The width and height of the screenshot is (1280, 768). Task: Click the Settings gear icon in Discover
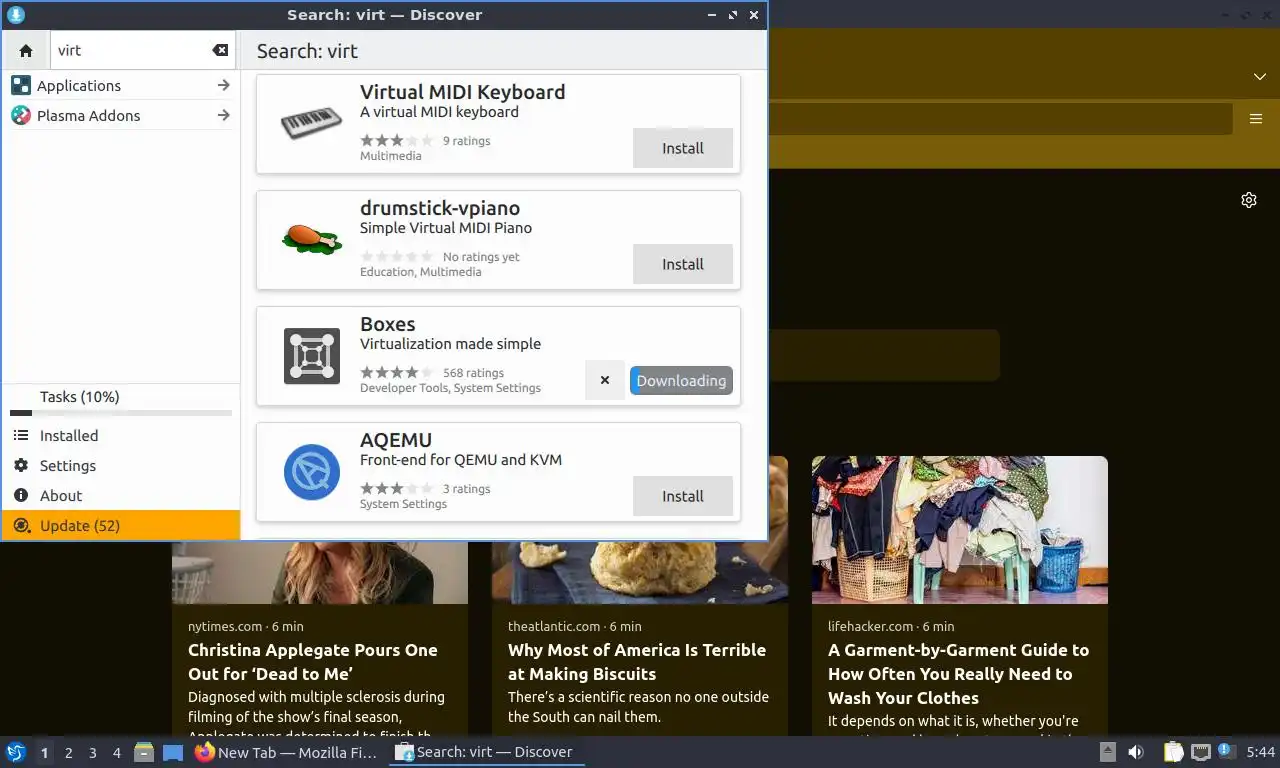tap(21, 466)
